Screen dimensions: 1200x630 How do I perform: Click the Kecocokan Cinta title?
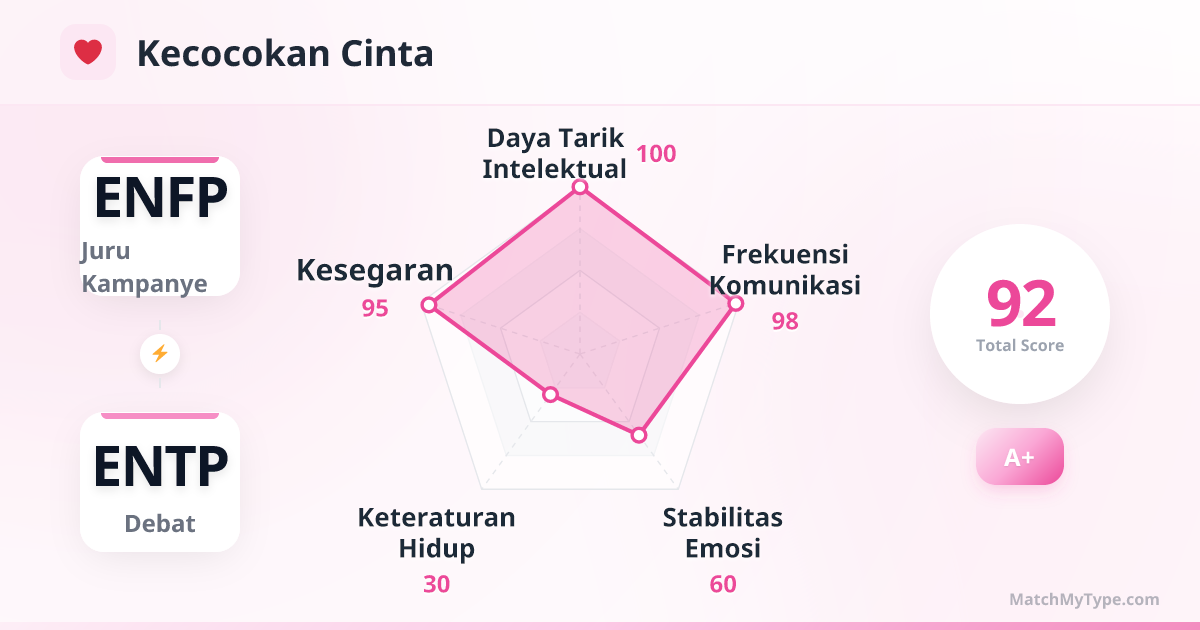tap(285, 54)
